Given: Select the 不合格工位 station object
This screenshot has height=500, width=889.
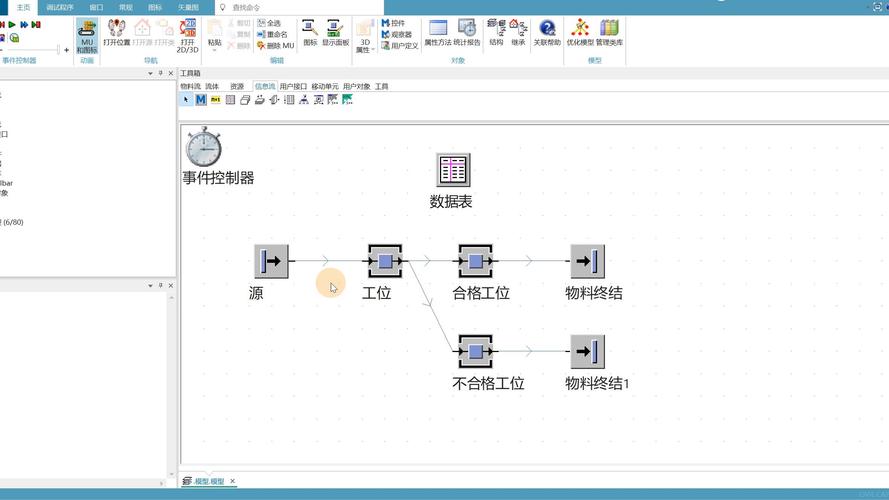Looking at the screenshot, I should pos(476,351).
